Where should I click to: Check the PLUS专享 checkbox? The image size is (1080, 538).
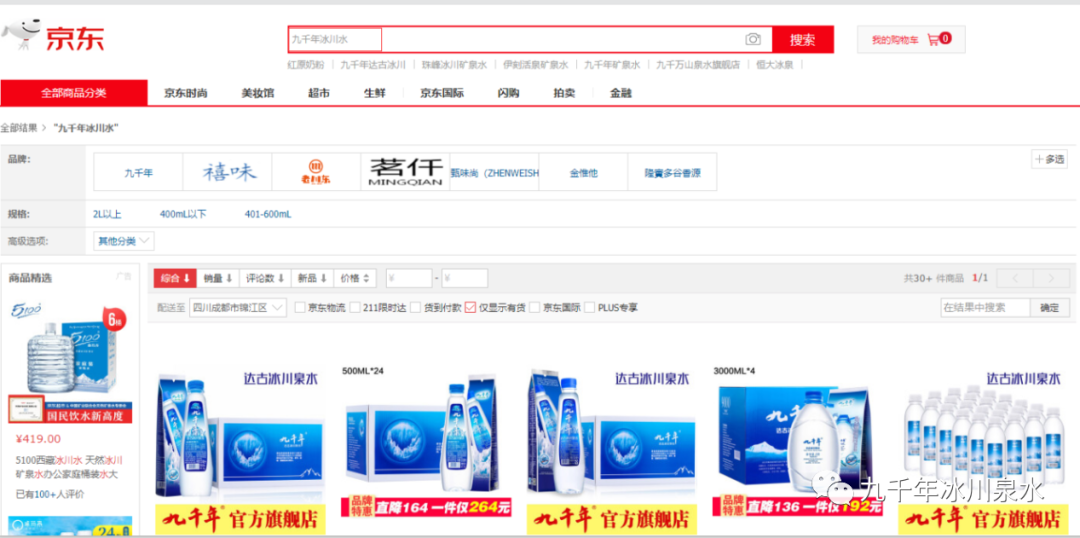(x=590, y=307)
